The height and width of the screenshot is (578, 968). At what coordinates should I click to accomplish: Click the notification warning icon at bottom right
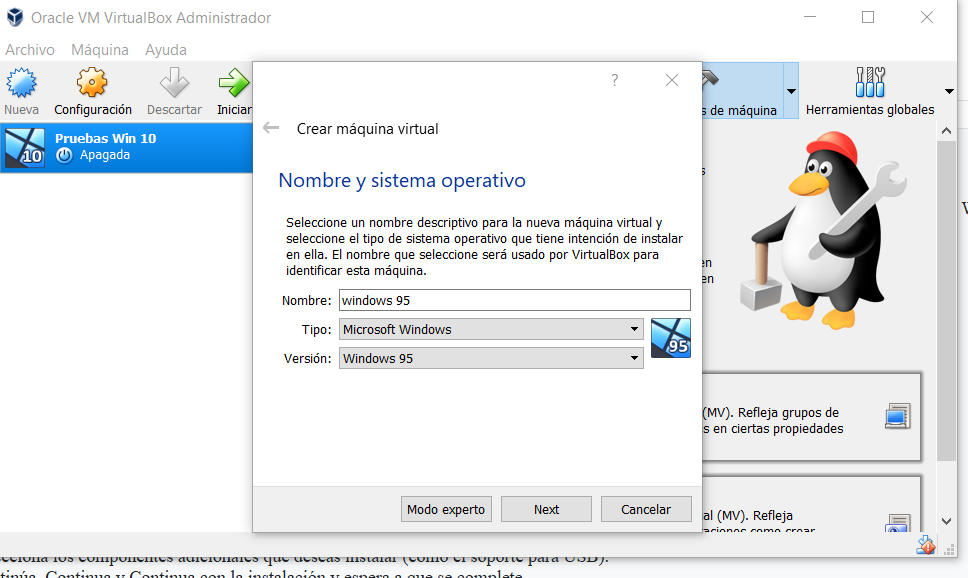pos(925,545)
